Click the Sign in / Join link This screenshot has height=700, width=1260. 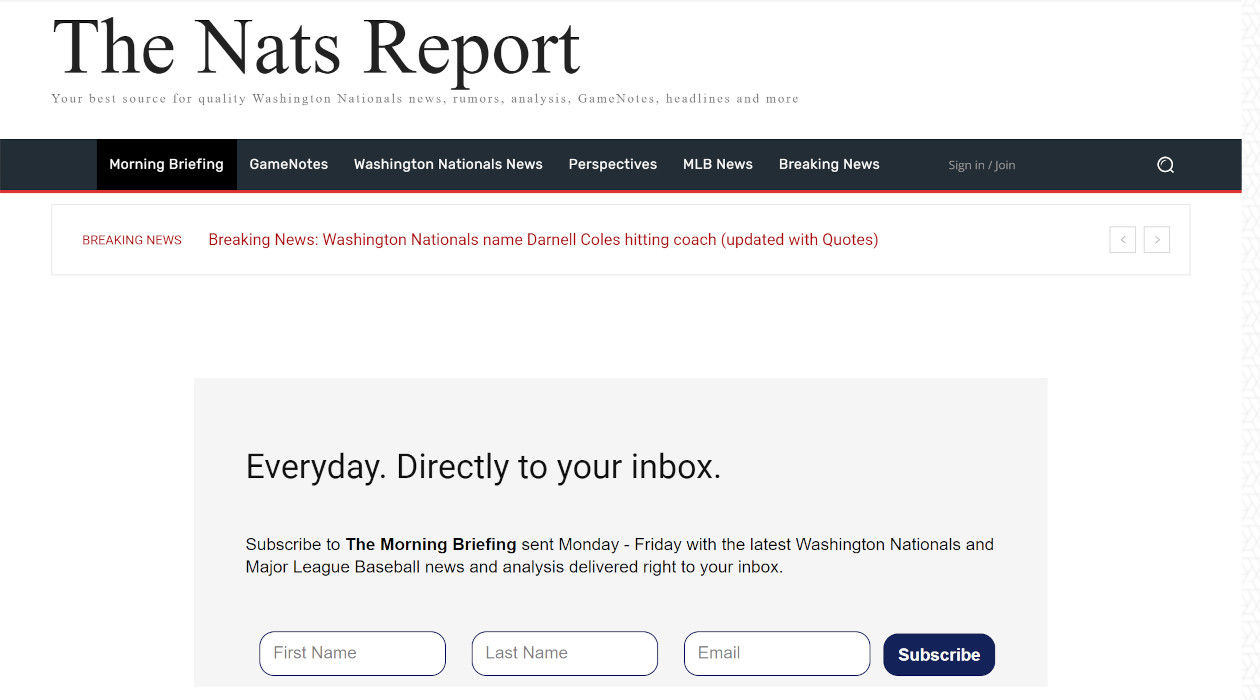click(x=981, y=165)
